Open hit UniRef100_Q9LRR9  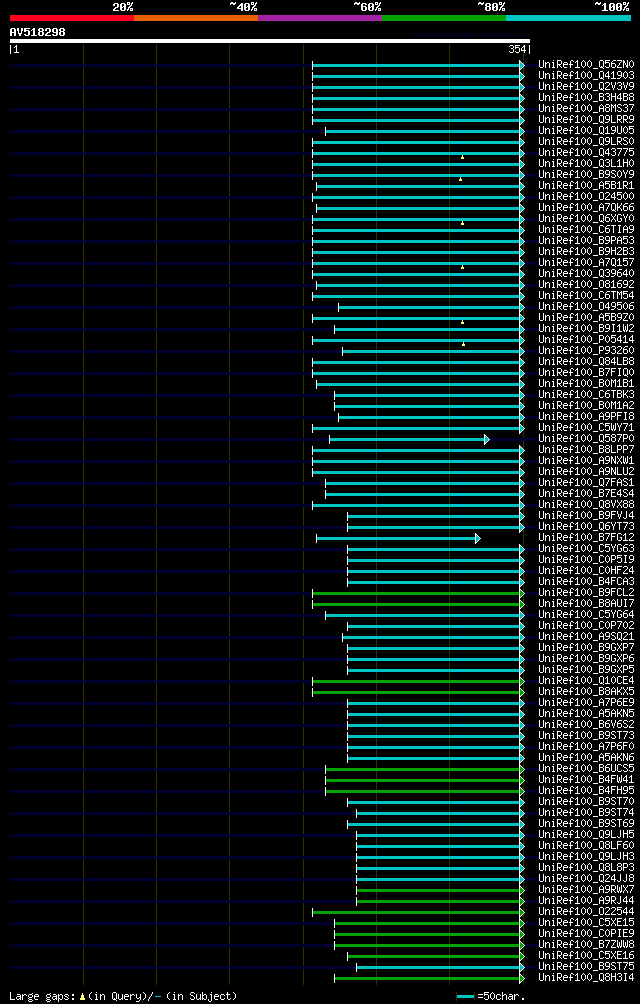click(x=586, y=119)
